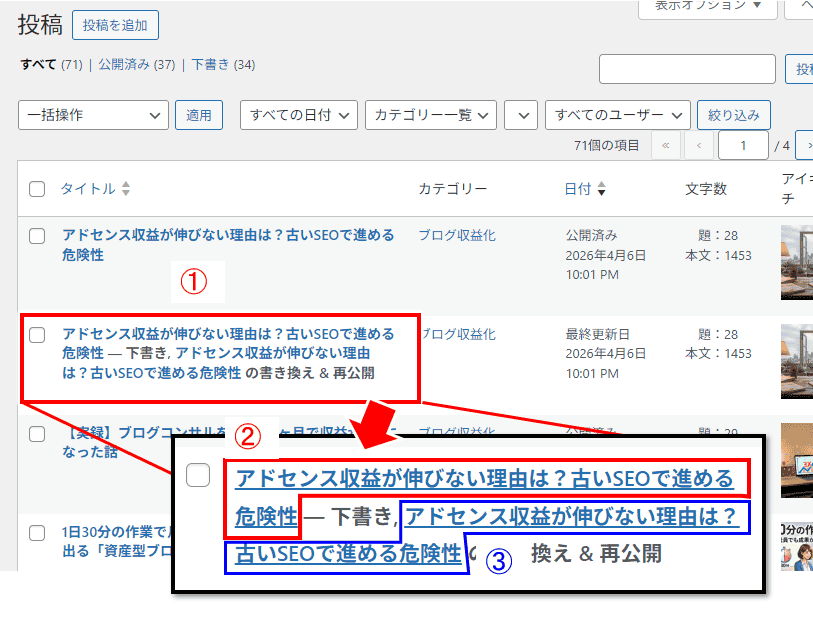Click the previous page ‹ arrow
This screenshot has width=813, height=618.
699,145
